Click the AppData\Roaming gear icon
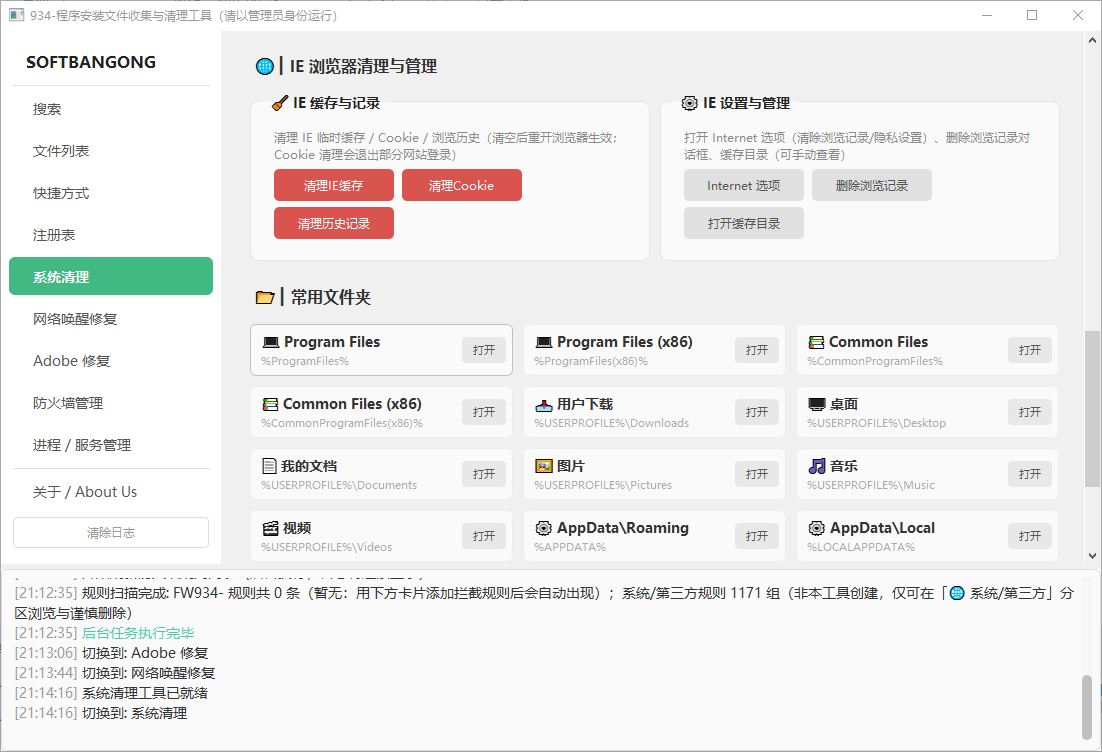 click(x=543, y=528)
